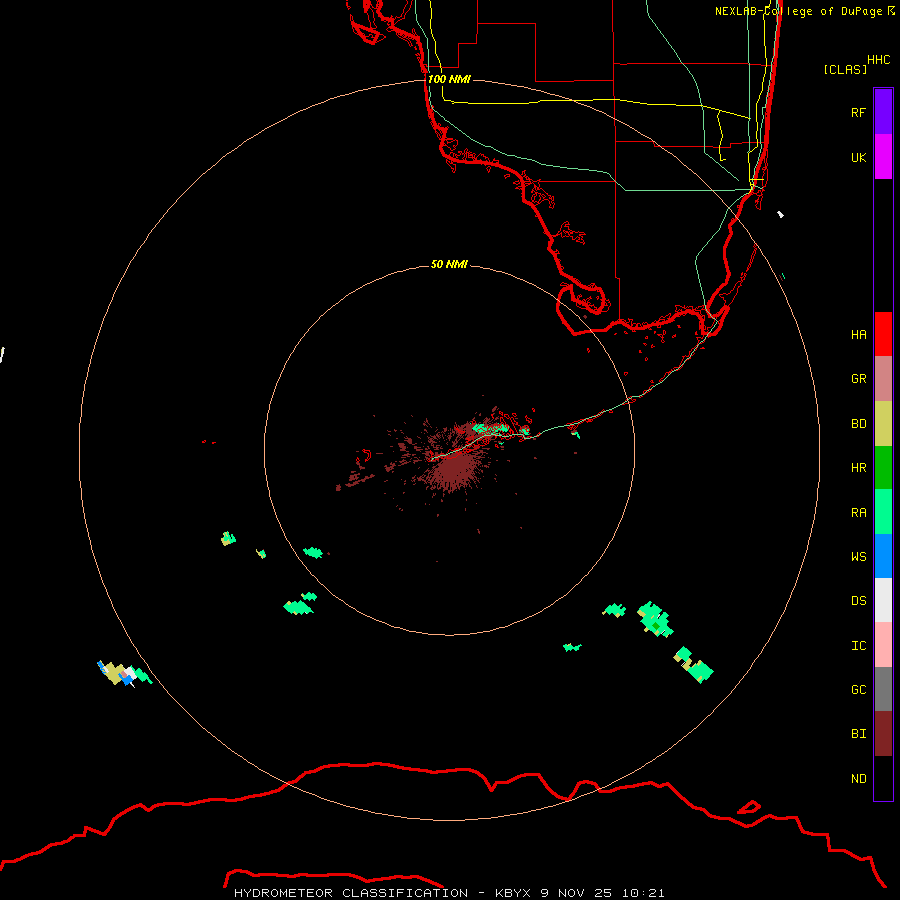
Task: Click the 50 NMI range ring label
Action: pyautogui.click(x=449, y=264)
